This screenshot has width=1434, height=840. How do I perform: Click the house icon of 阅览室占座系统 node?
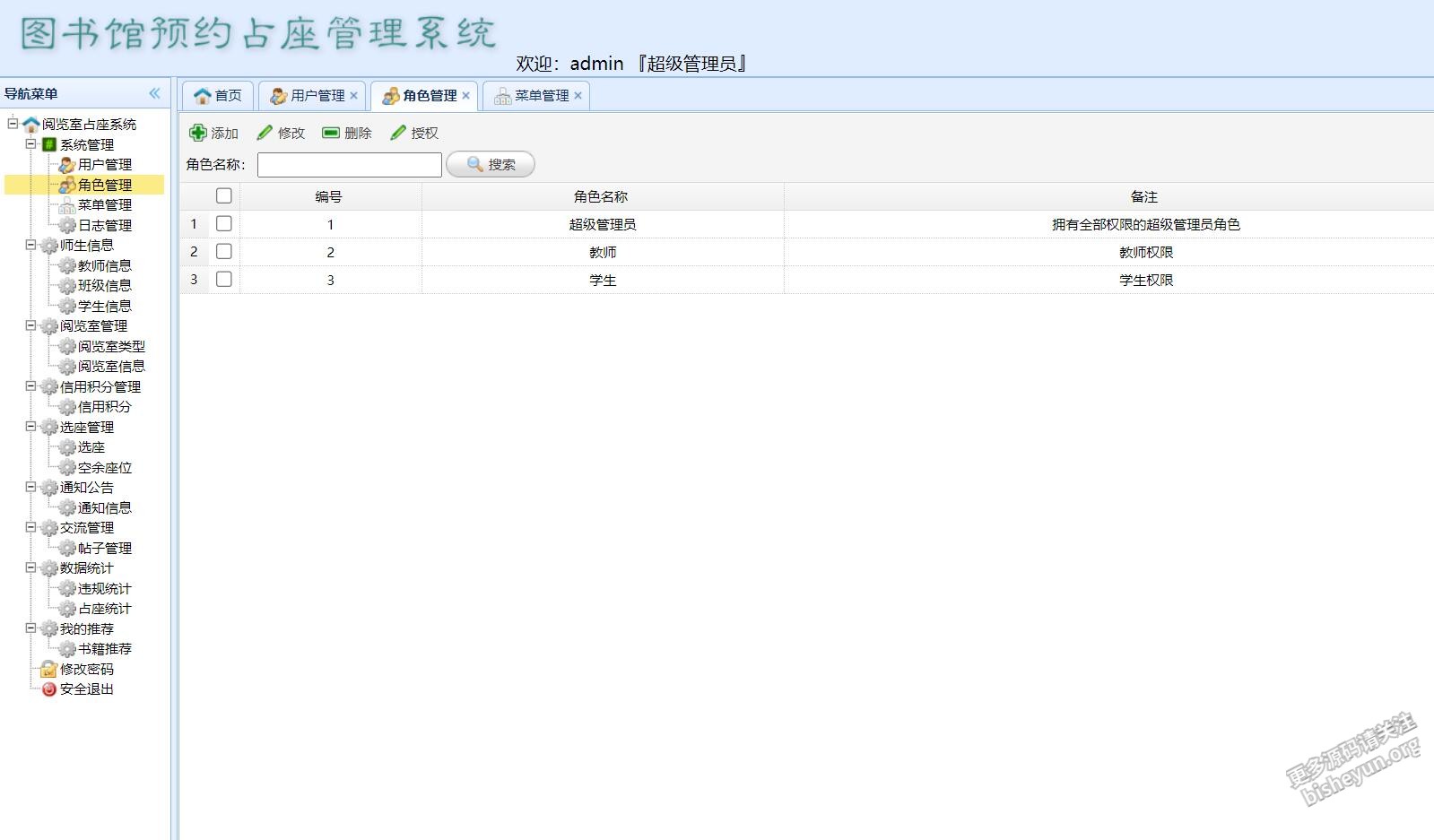(x=31, y=124)
